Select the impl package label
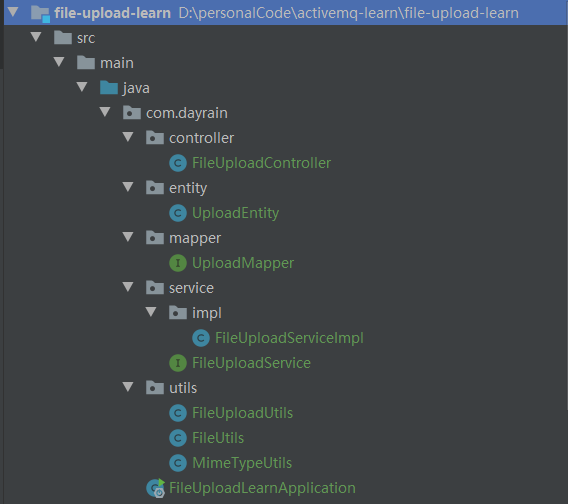The height and width of the screenshot is (504, 568). [x=207, y=313]
